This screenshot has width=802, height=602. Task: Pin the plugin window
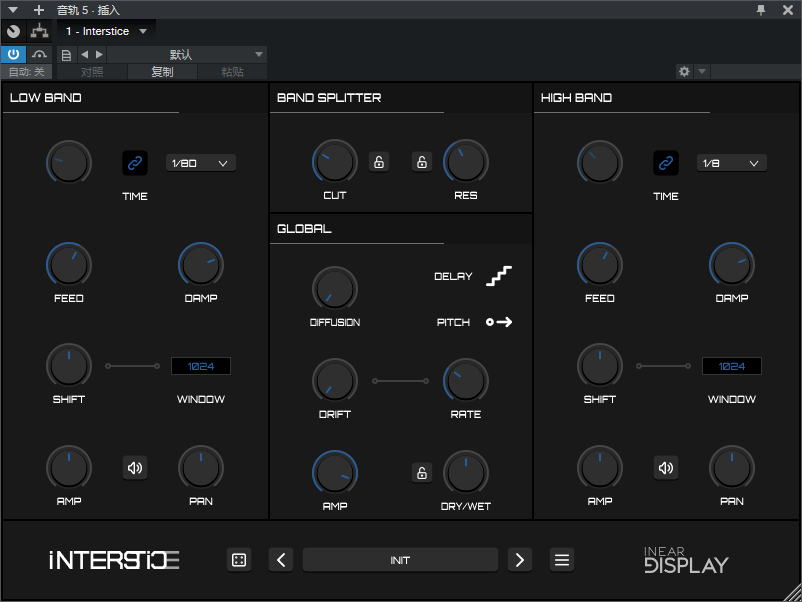761,10
